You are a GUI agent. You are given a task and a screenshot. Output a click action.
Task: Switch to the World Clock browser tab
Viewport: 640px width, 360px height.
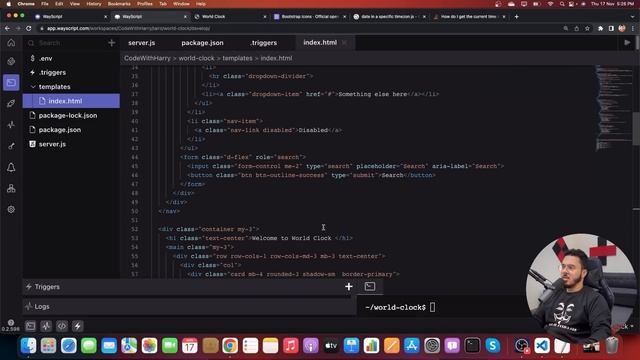(213, 17)
